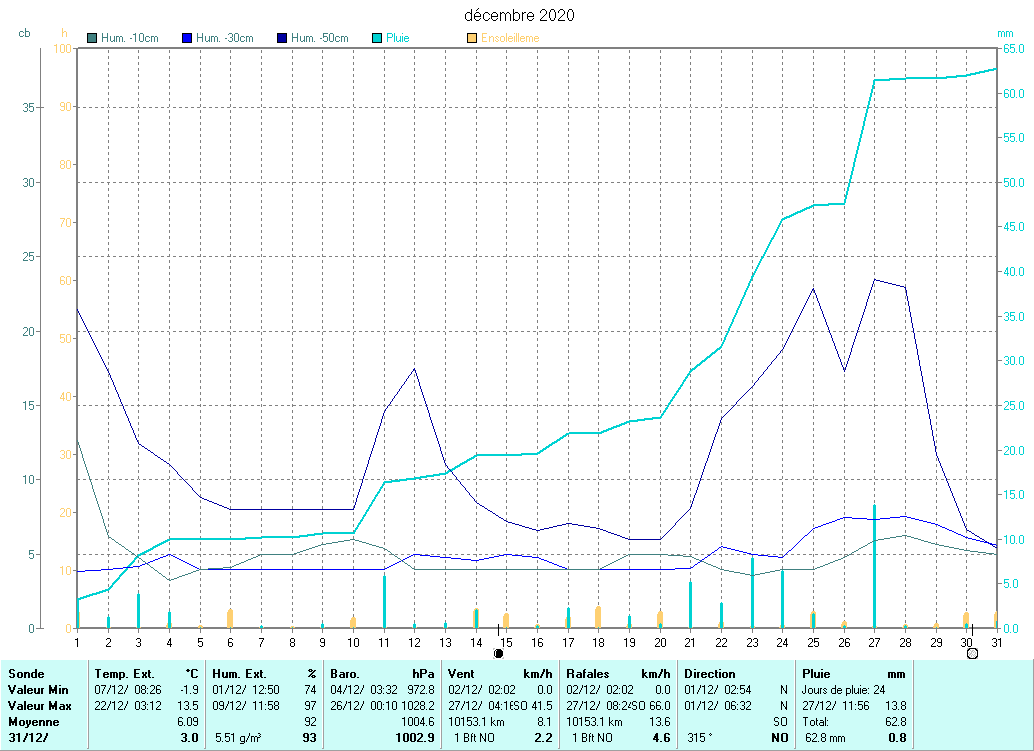Click the full moon icon below day 30

(972, 653)
